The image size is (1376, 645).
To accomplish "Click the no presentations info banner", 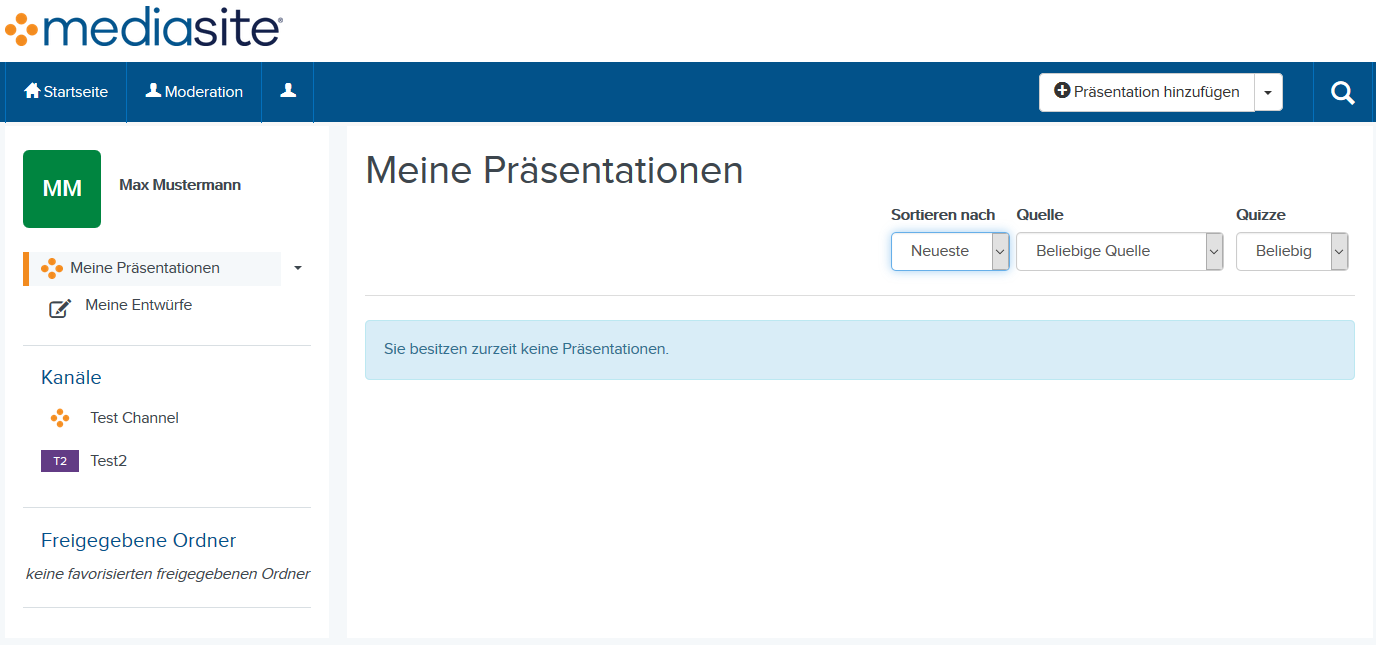I will pos(859,350).
